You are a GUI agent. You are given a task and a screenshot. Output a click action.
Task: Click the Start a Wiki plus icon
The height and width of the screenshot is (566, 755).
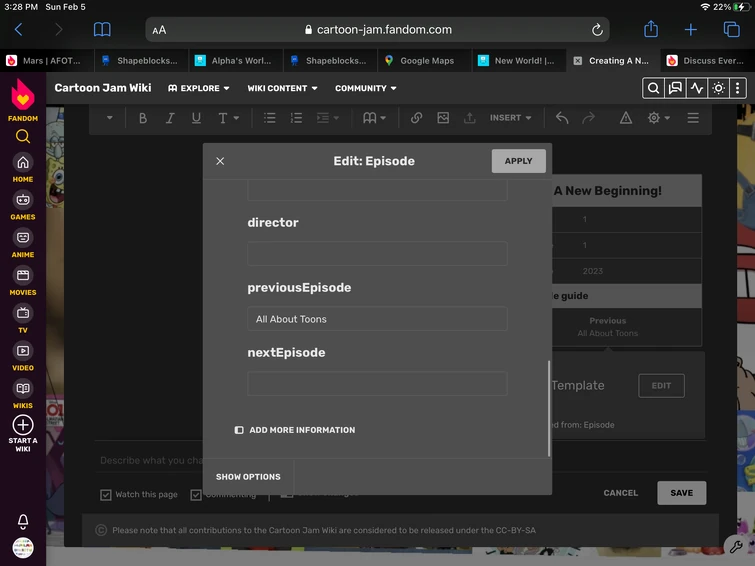[22, 425]
